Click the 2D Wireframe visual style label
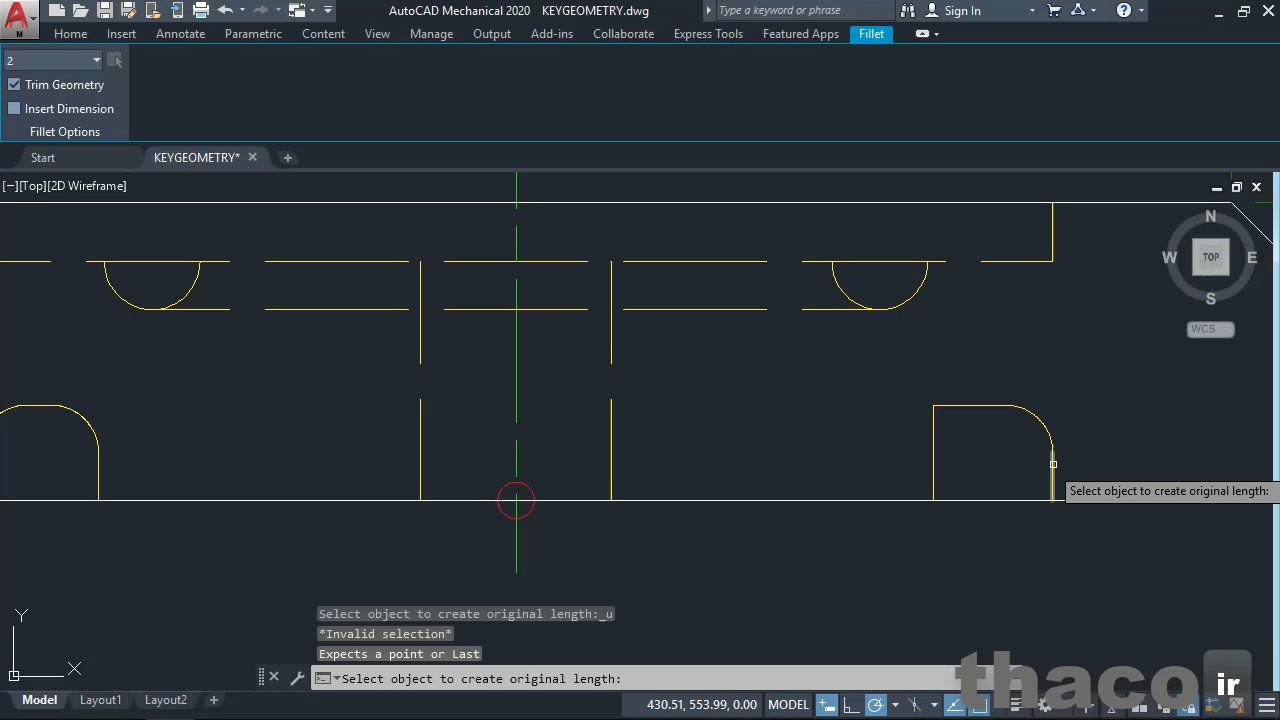This screenshot has width=1280, height=720. (88, 186)
